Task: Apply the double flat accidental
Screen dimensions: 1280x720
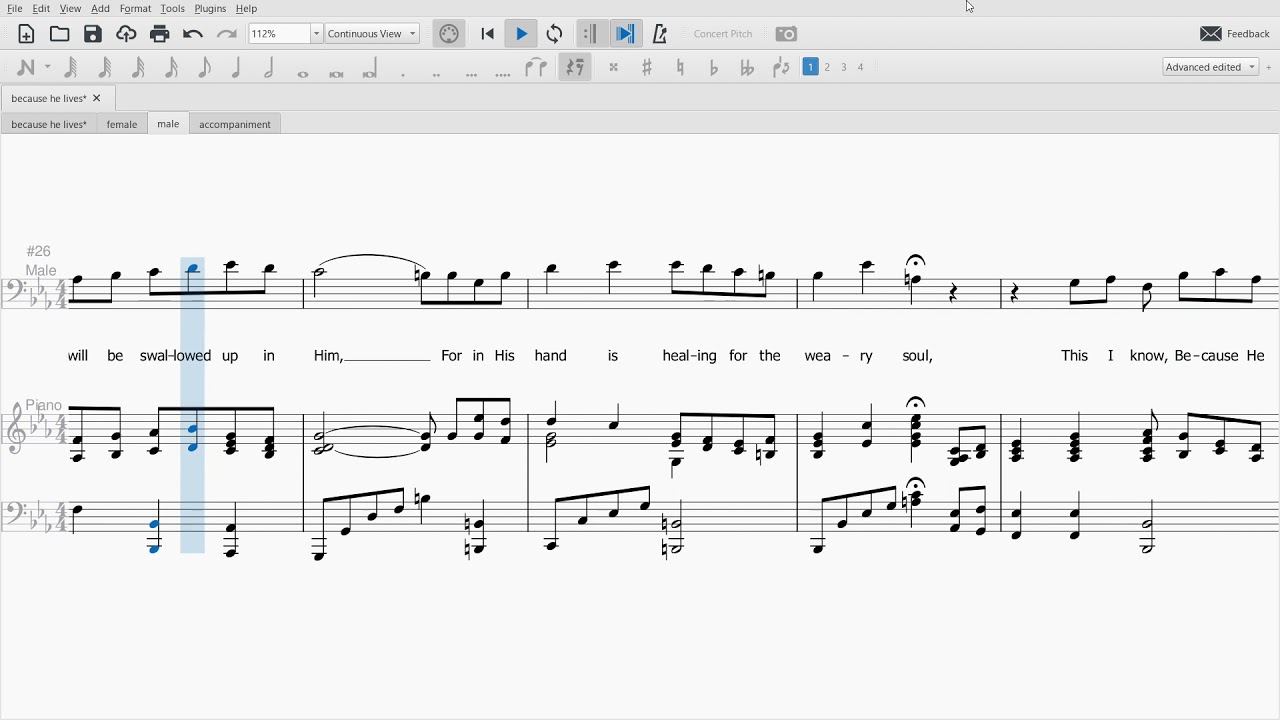Action: click(x=747, y=67)
